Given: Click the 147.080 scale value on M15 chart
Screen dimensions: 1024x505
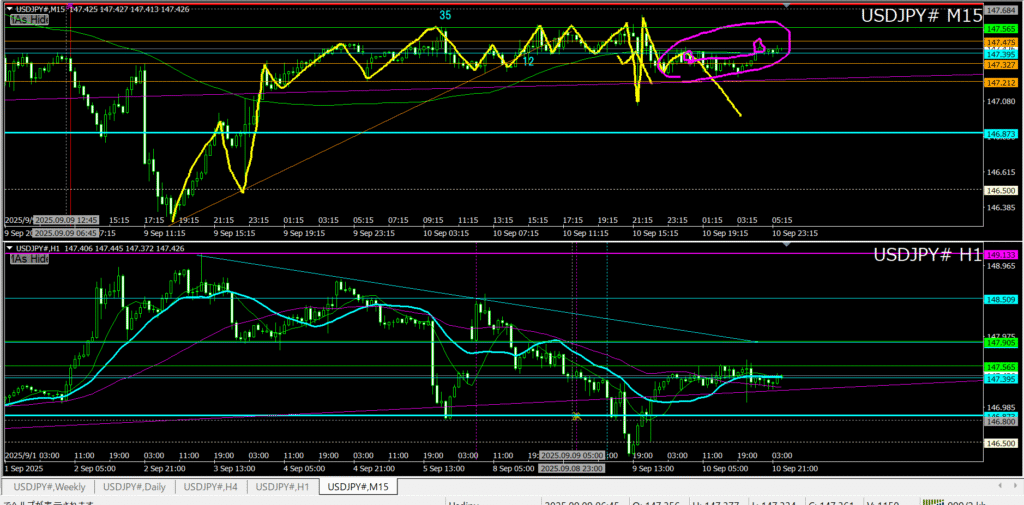Looking at the screenshot, I should click(x=1000, y=101).
